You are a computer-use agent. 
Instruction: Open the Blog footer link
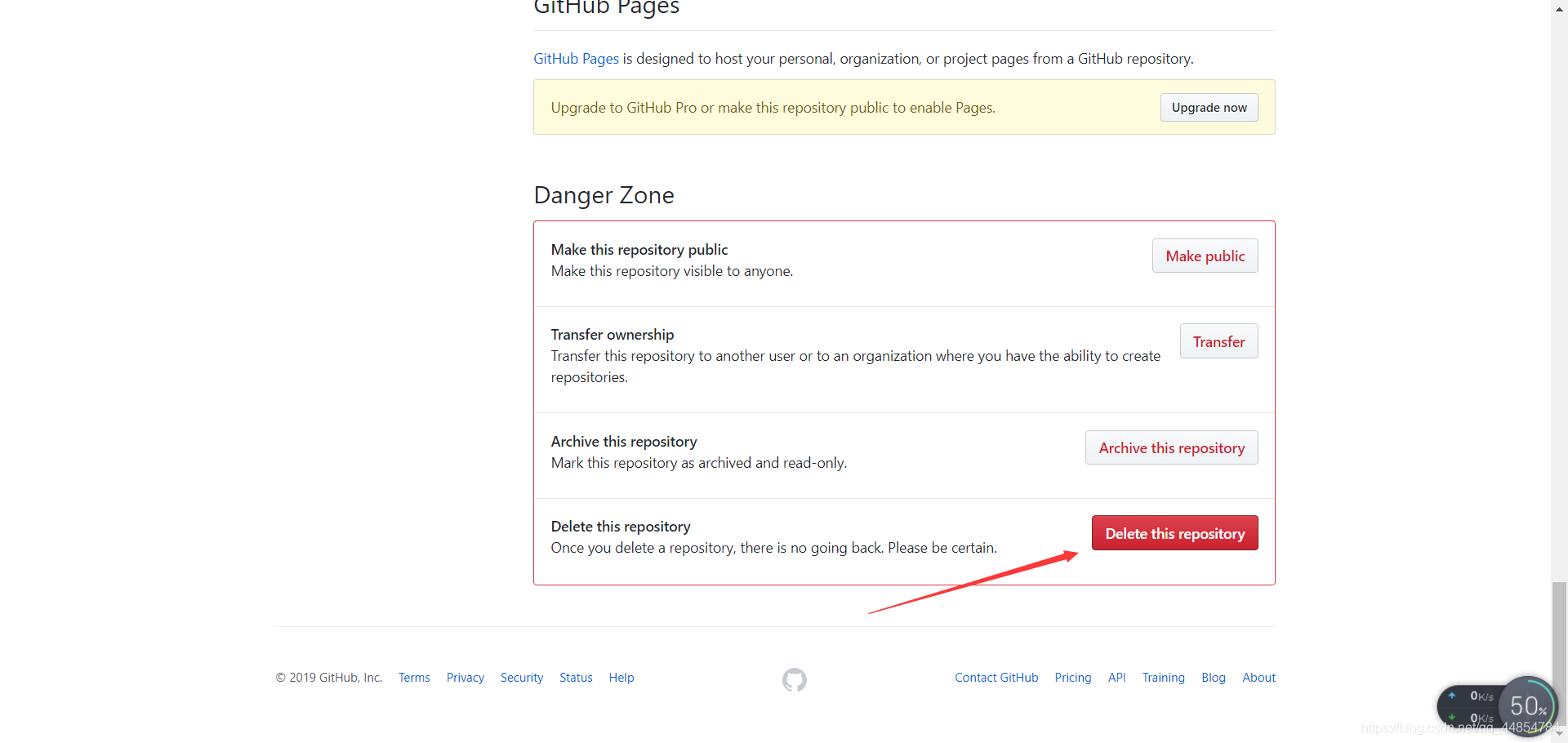[x=1214, y=678]
